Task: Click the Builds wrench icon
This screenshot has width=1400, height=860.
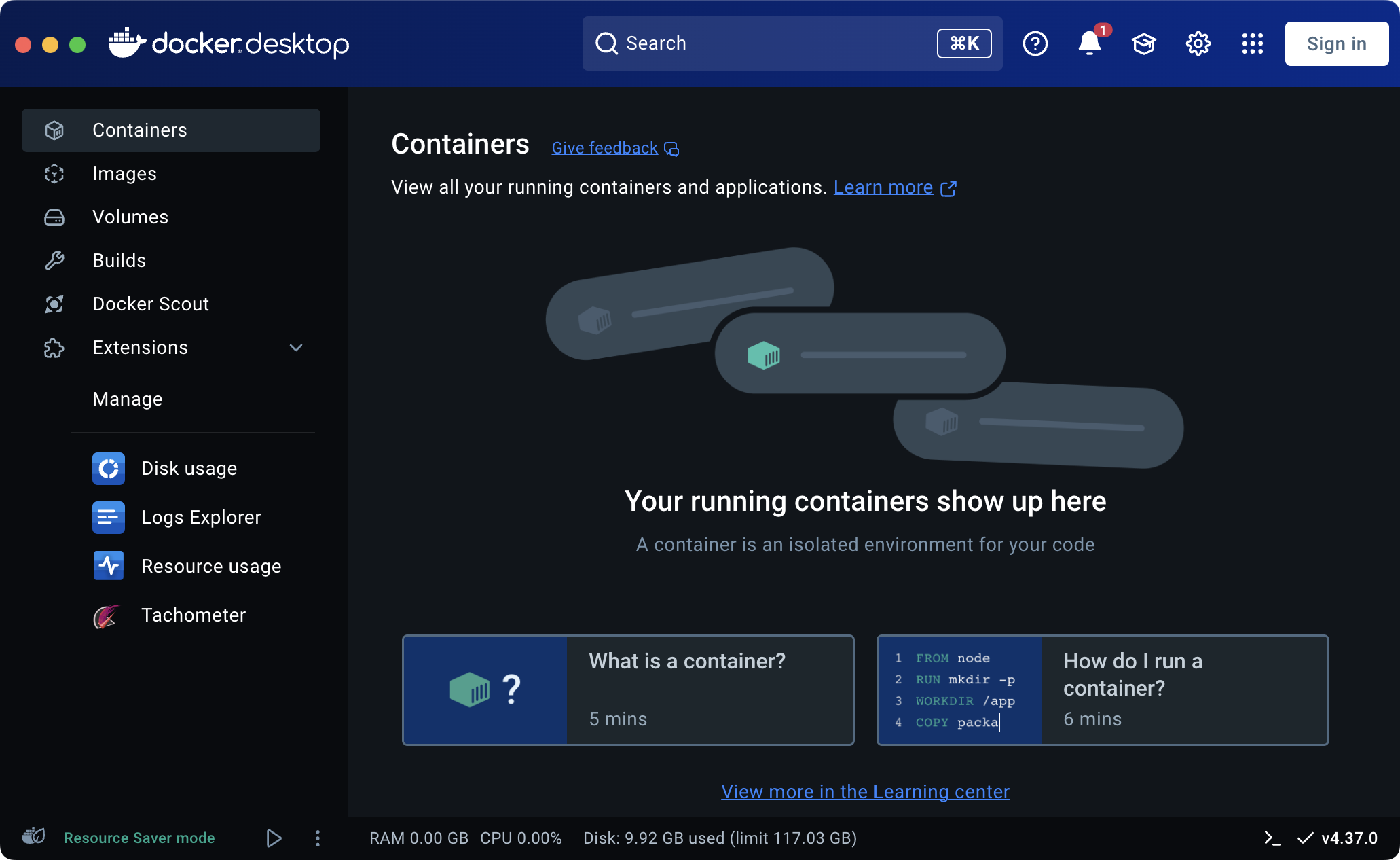Action: point(54,260)
